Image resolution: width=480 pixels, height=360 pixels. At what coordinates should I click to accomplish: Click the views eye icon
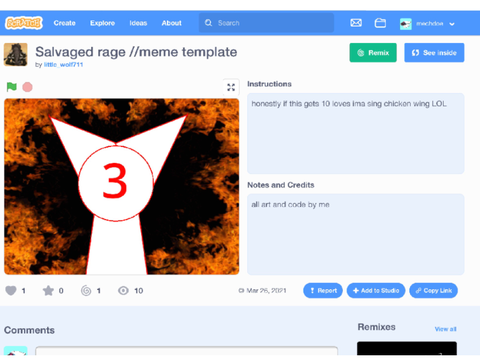coord(123,291)
